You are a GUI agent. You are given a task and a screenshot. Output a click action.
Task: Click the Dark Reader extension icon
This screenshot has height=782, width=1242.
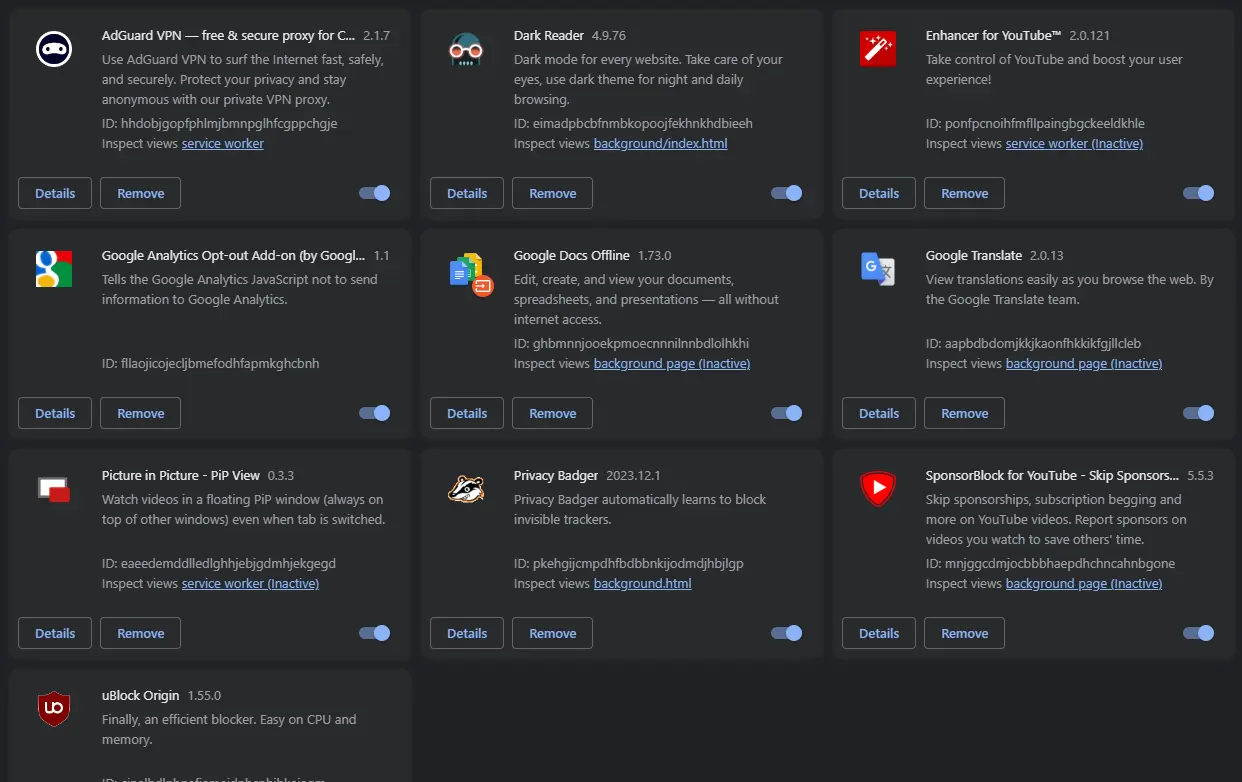(x=466, y=49)
